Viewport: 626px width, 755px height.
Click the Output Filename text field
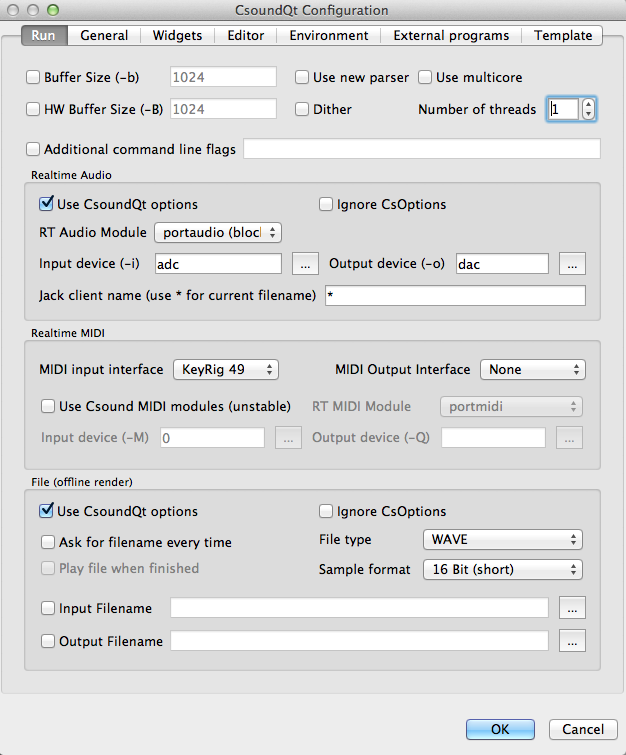coord(359,641)
